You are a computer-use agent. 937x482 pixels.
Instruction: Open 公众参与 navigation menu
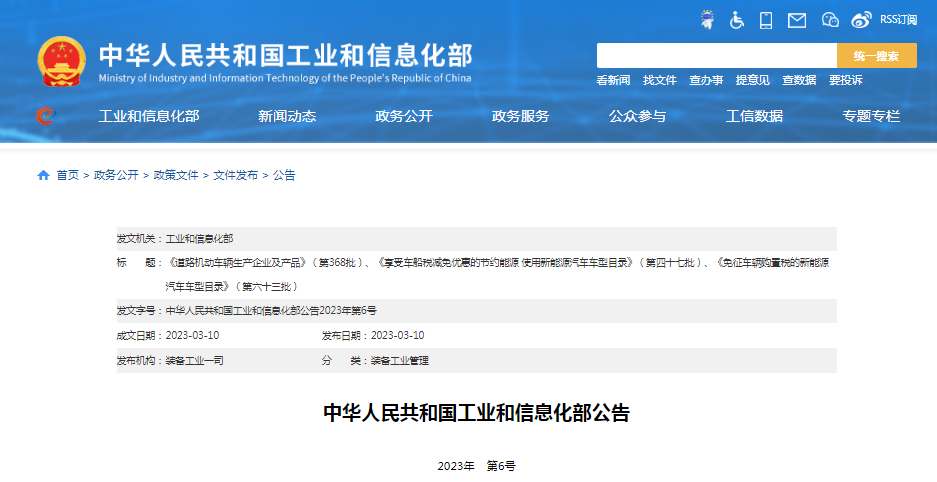pyautogui.click(x=638, y=116)
